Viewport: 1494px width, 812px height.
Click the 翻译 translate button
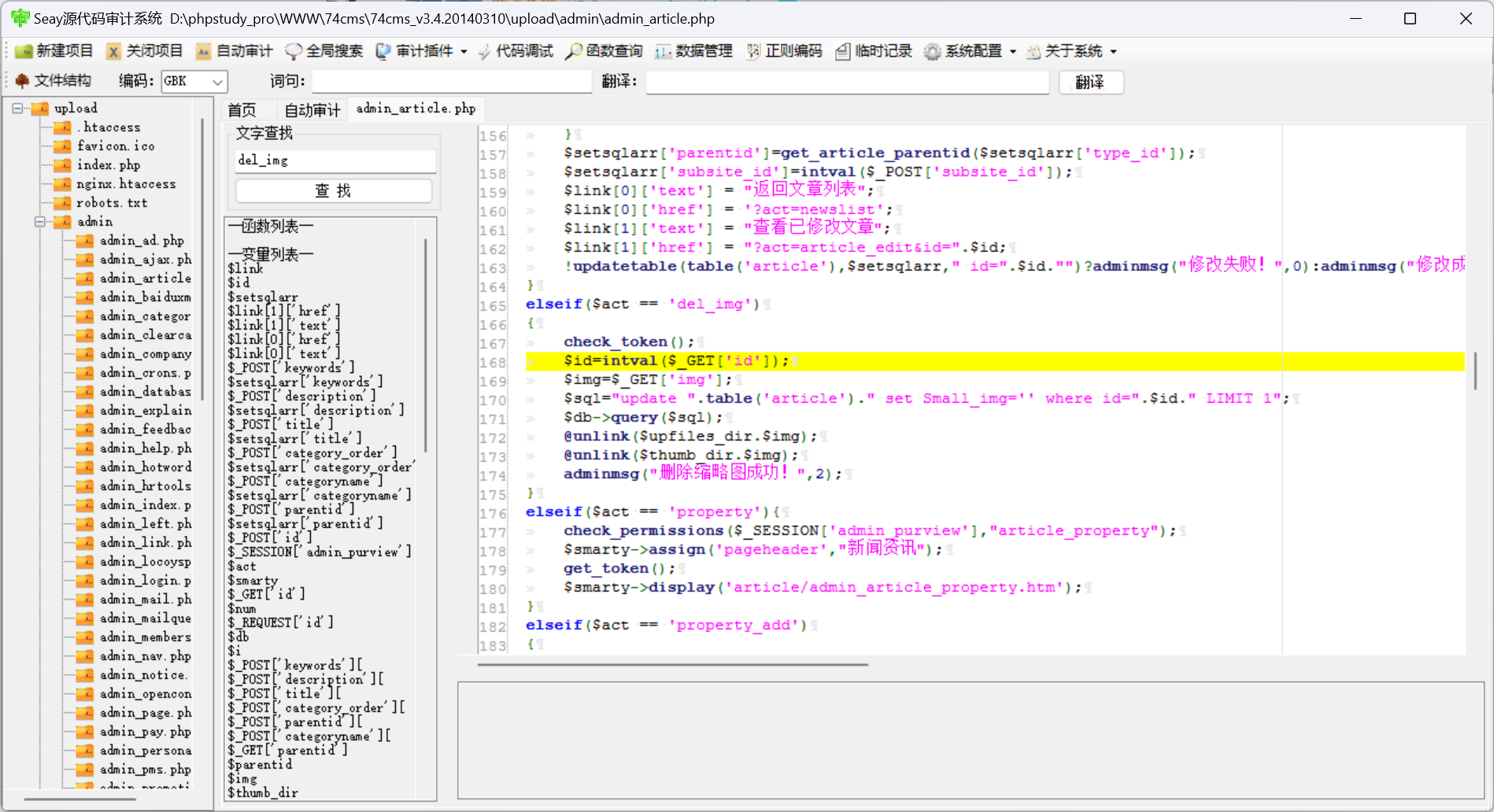pos(1090,82)
